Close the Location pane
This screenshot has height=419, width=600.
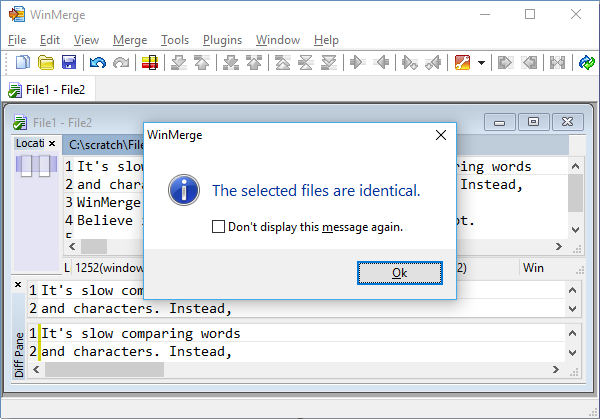point(53,144)
